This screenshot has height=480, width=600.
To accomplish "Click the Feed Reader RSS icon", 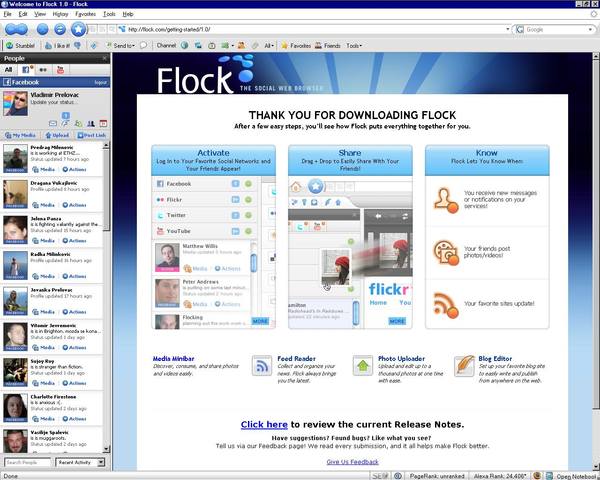I will pyautogui.click(x=262, y=366).
